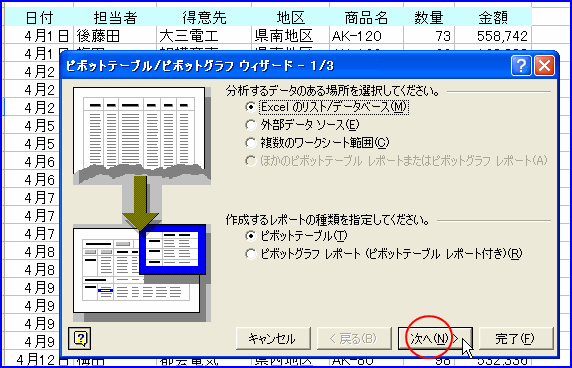Viewport: 572px width, 368px height.
Task: Click cell containing 県南地区 in first row
Action: point(290,36)
